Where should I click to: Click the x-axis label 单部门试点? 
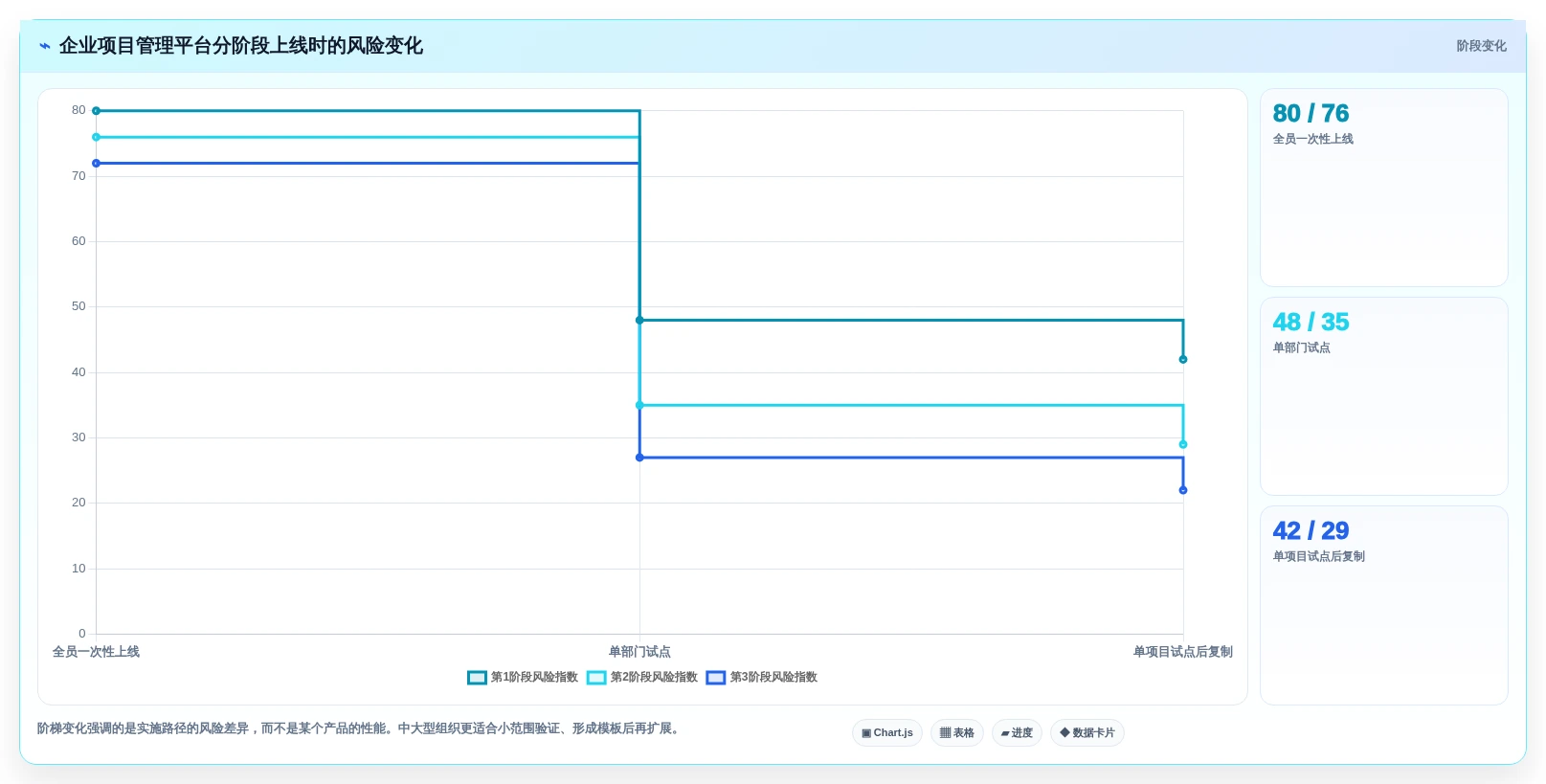(x=639, y=652)
